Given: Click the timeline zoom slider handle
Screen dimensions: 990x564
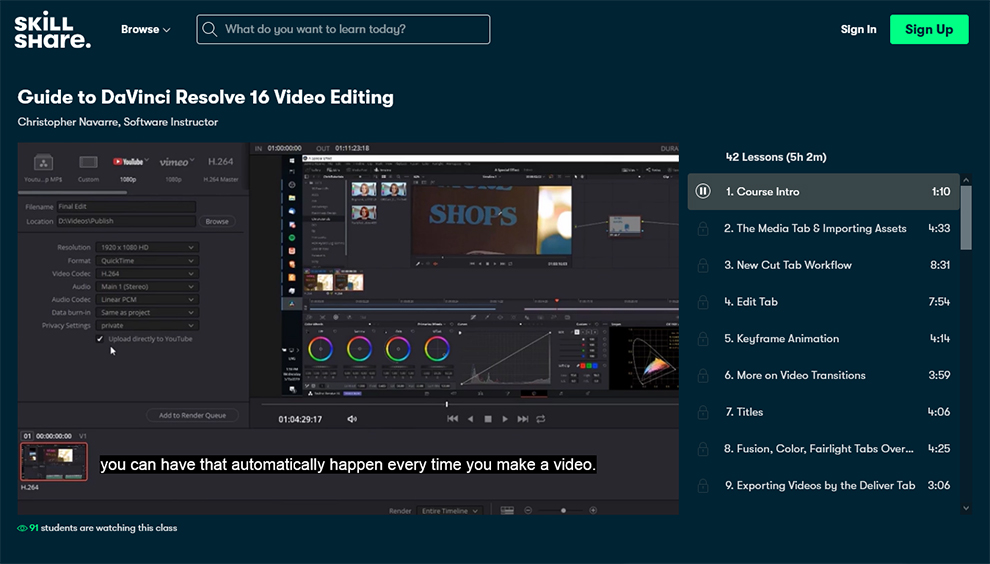Looking at the screenshot, I should coord(563,510).
